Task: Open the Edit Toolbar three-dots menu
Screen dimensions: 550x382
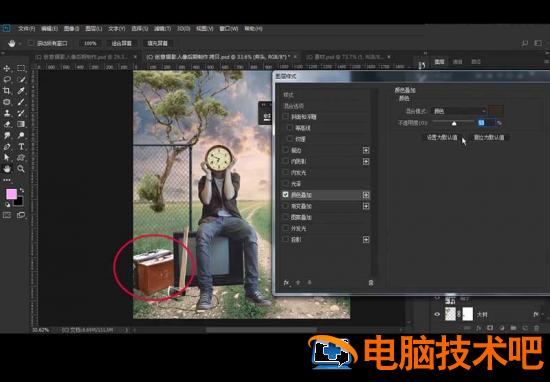Action: point(7,180)
